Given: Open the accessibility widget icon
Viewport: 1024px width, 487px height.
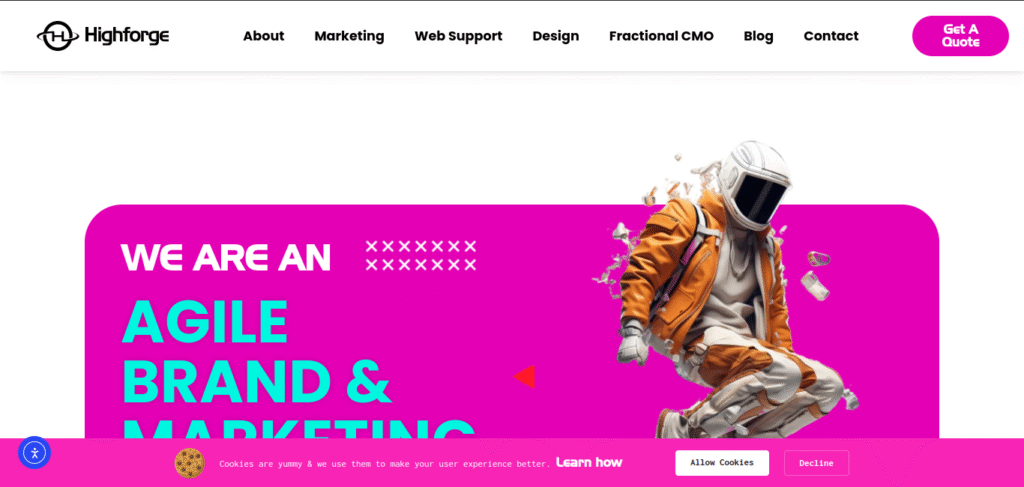Looking at the screenshot, I should (x=35, y=452).
